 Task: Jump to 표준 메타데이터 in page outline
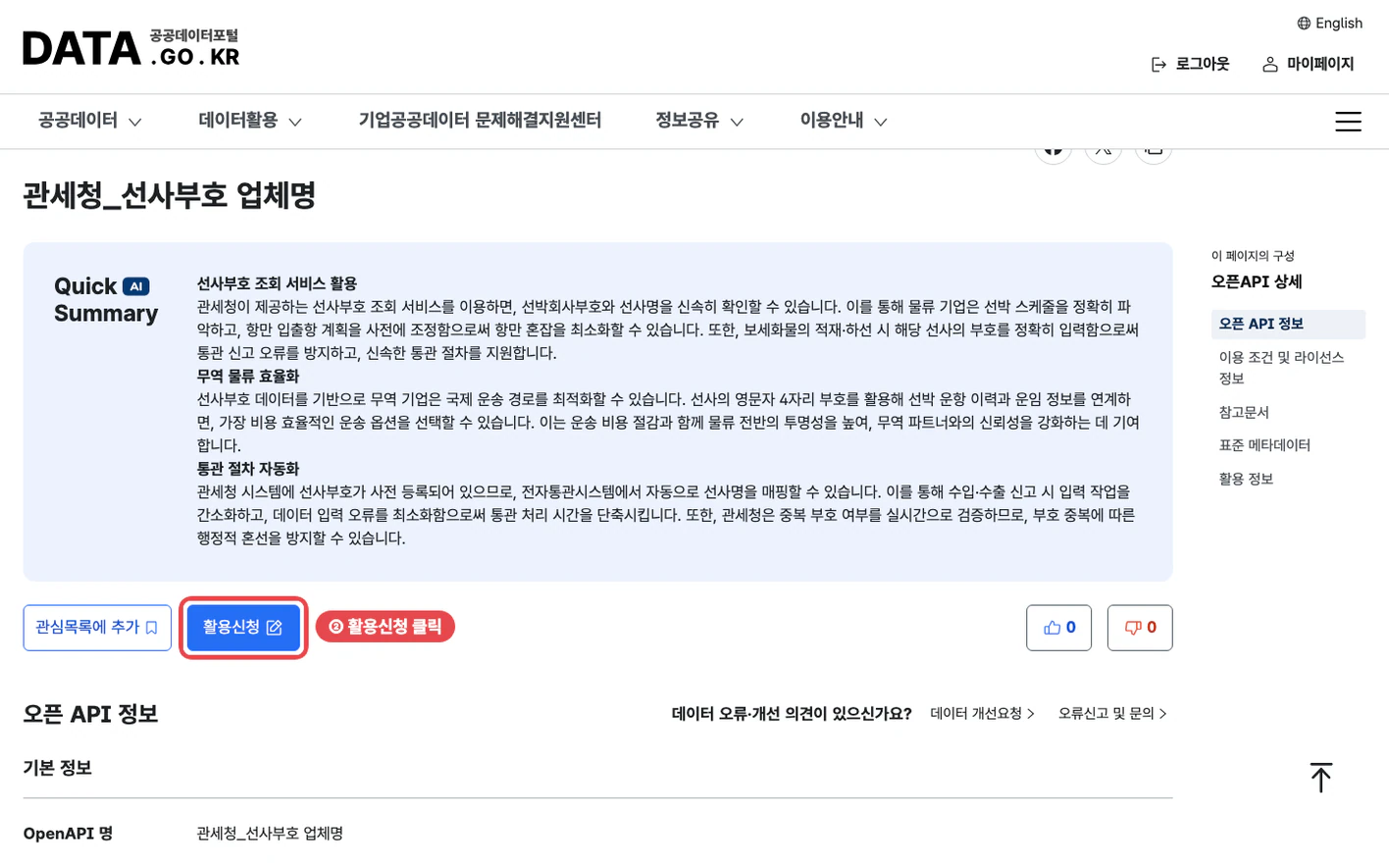tap(1264, 445)
